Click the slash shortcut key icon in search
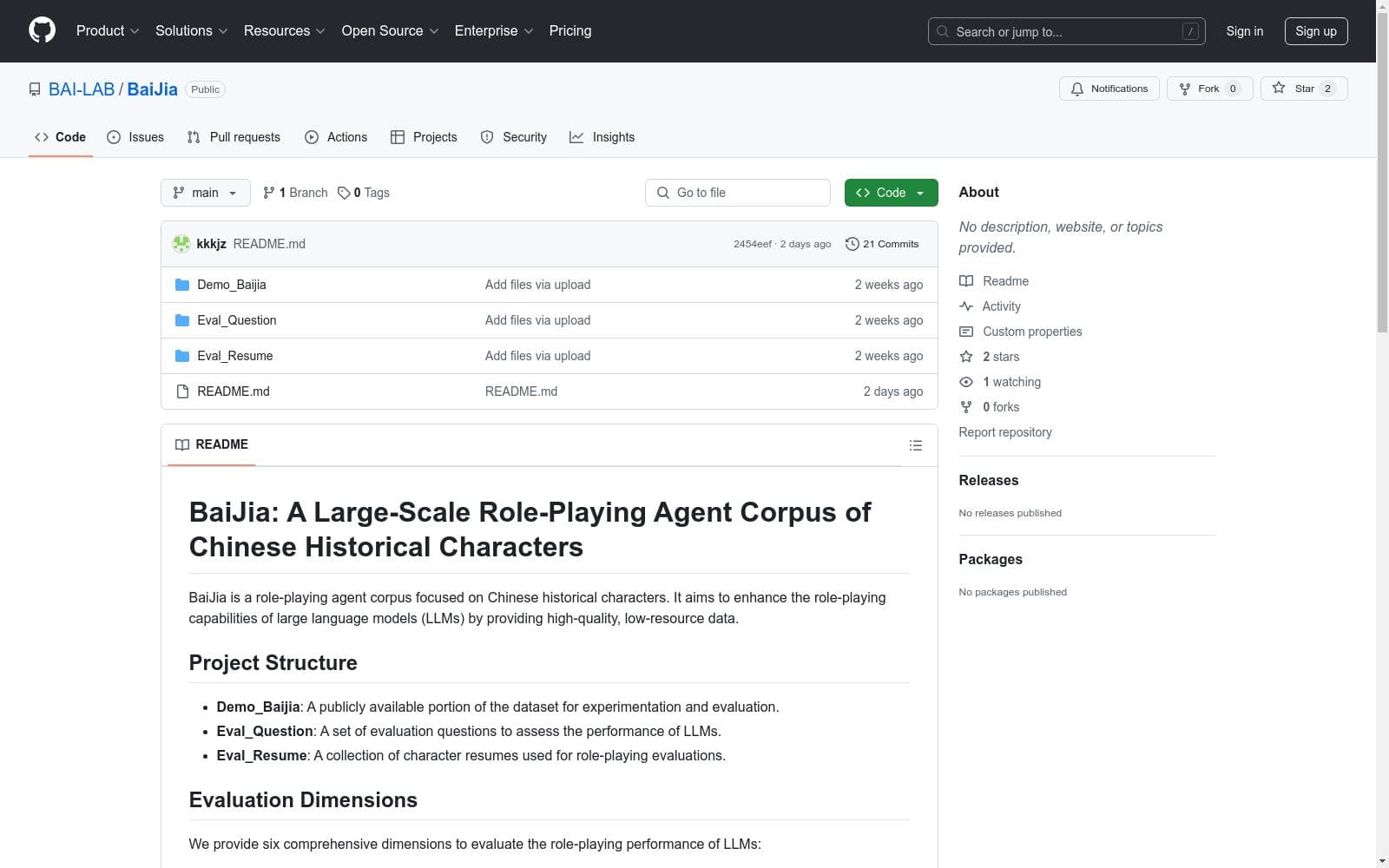 click(1190, 31)
